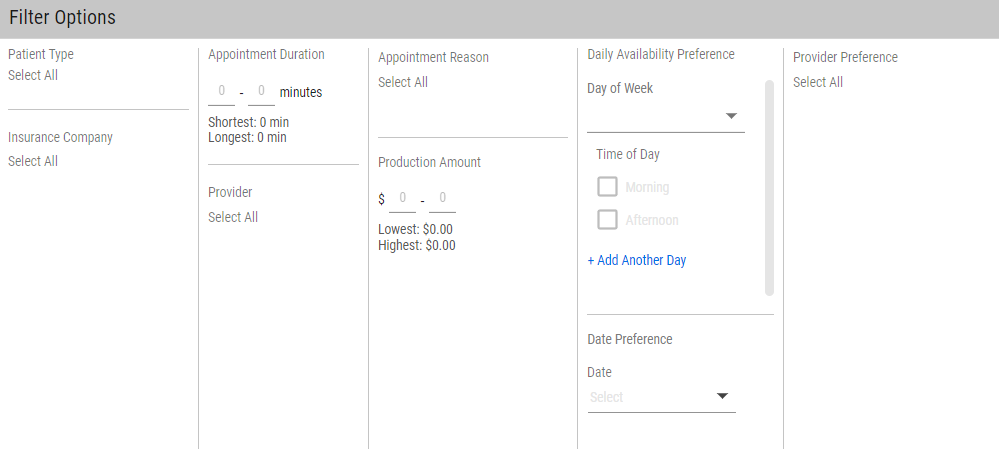Select All under Insurance Company
The height and width of the screenshot is (449, 999).
[x=33, y=161]
